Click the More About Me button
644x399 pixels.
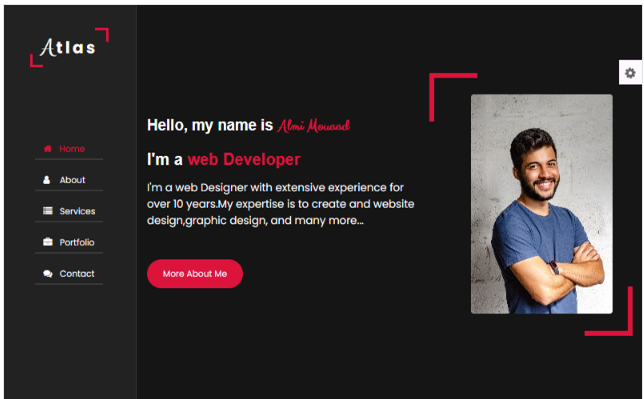[x=195, y=274]
